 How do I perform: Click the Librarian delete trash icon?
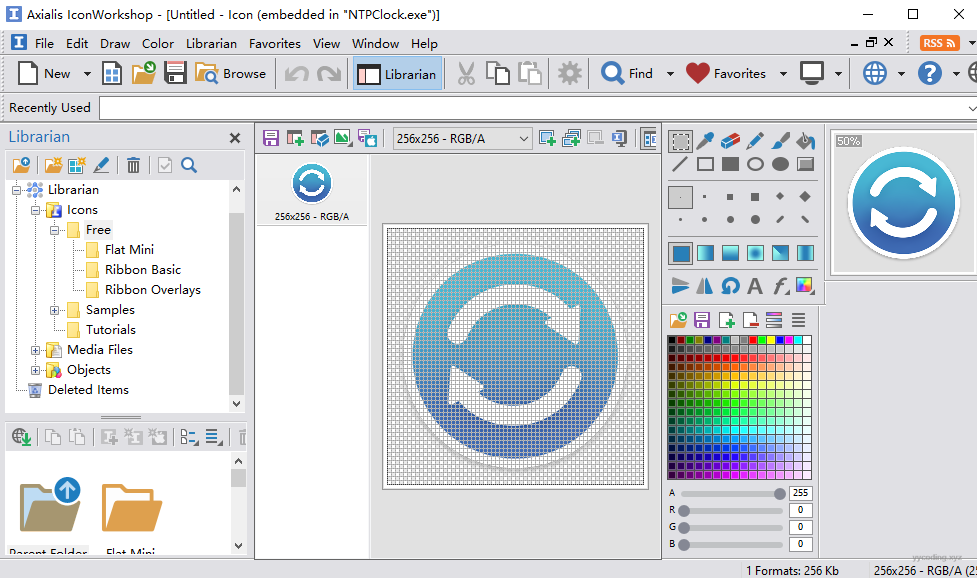coord(133,165)
